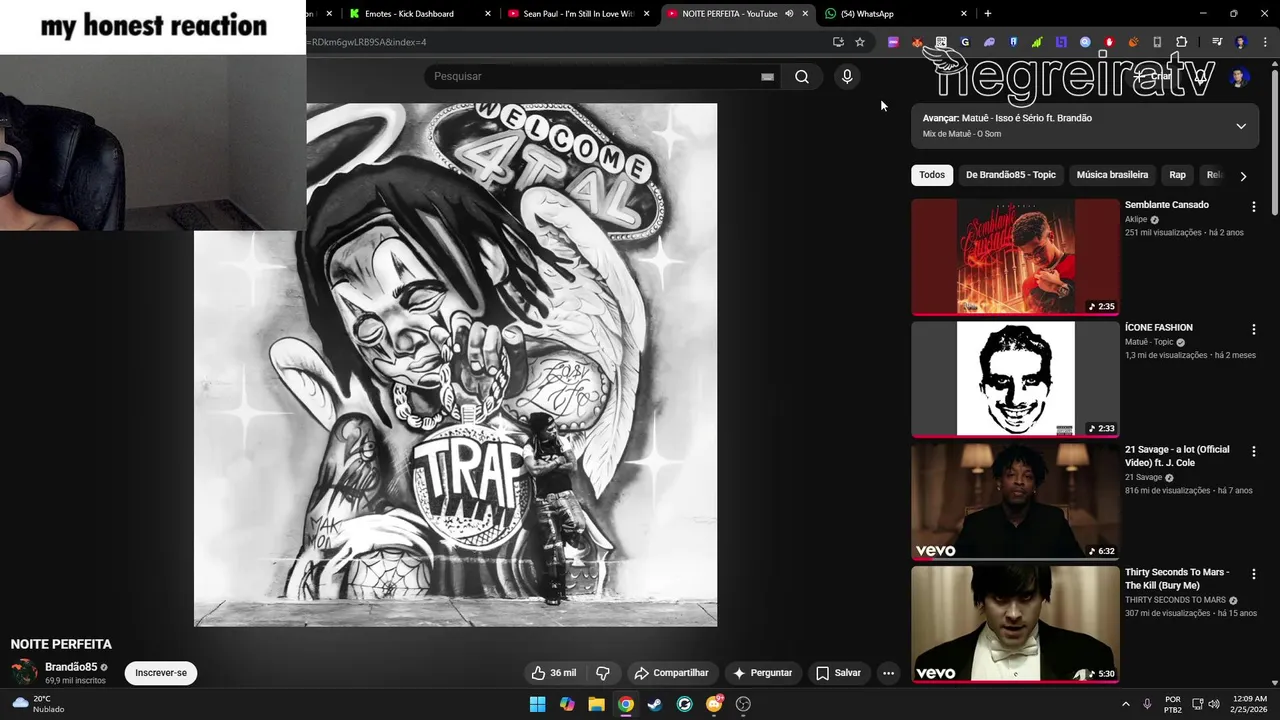Open the clock showing 12:09 AM
1280x720 pixels.
(x=1250, y=704)
